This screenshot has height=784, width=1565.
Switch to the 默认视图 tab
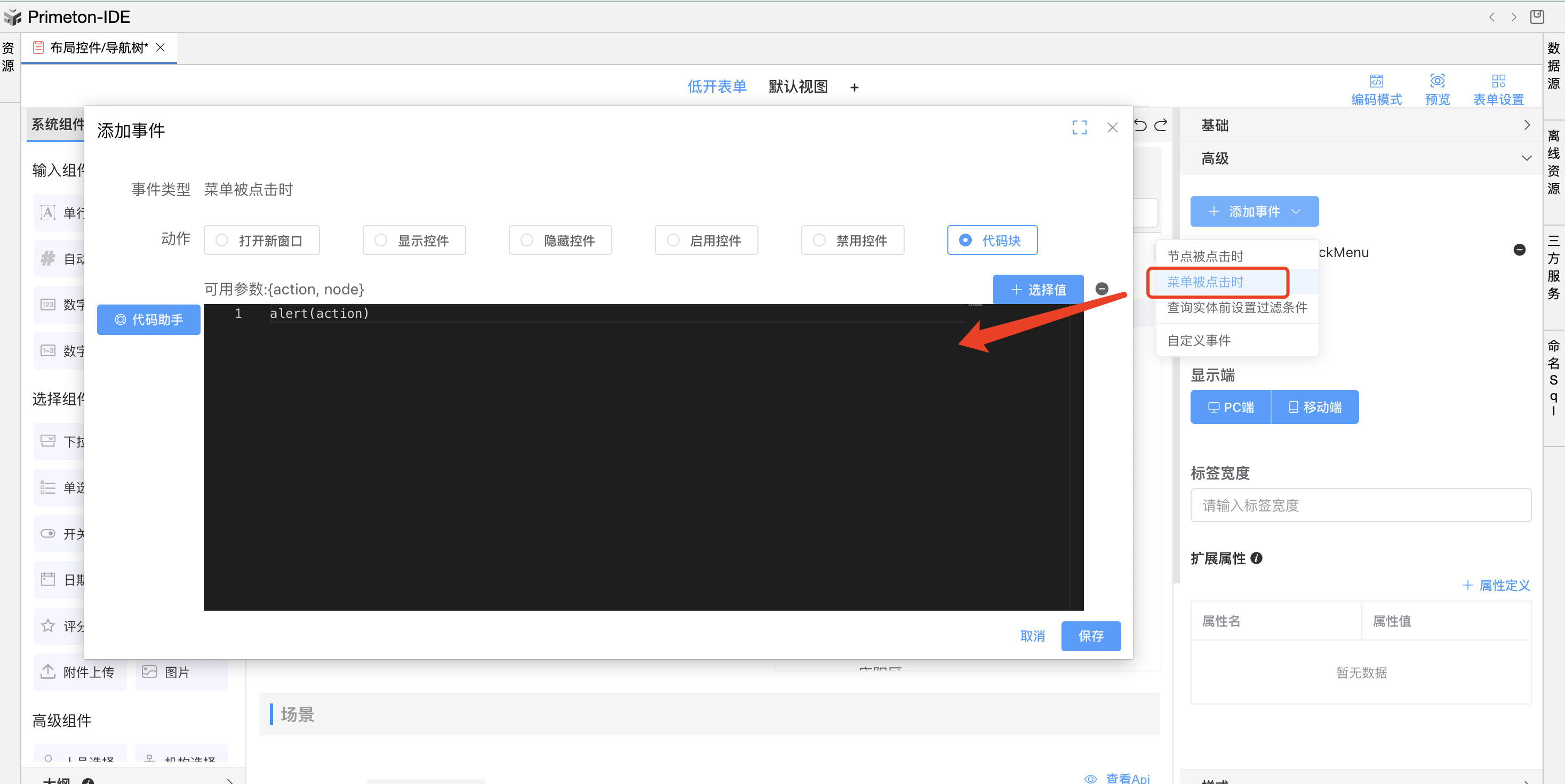(x=797, y=87)
